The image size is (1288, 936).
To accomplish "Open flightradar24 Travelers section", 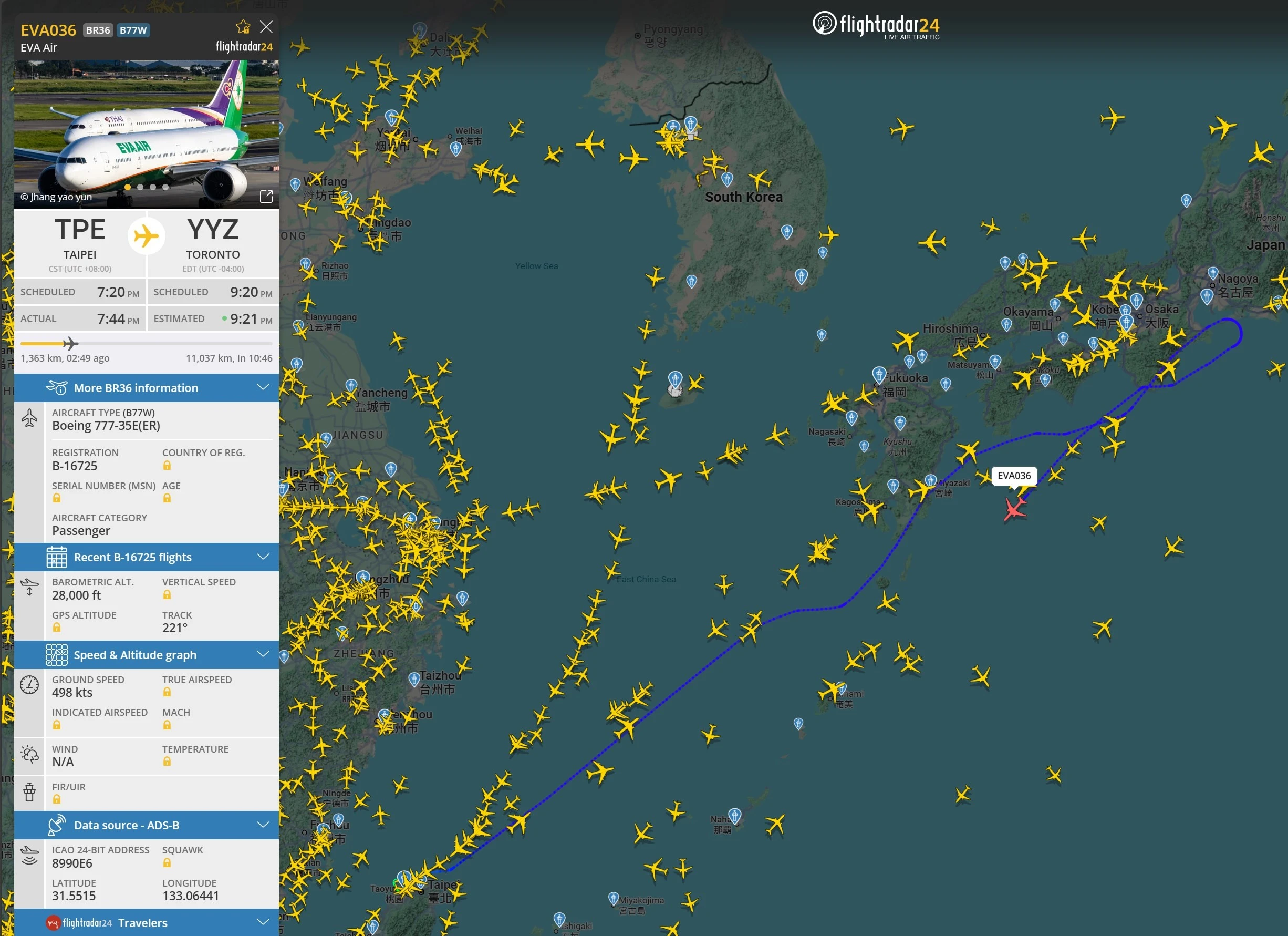I will [147, 922].
